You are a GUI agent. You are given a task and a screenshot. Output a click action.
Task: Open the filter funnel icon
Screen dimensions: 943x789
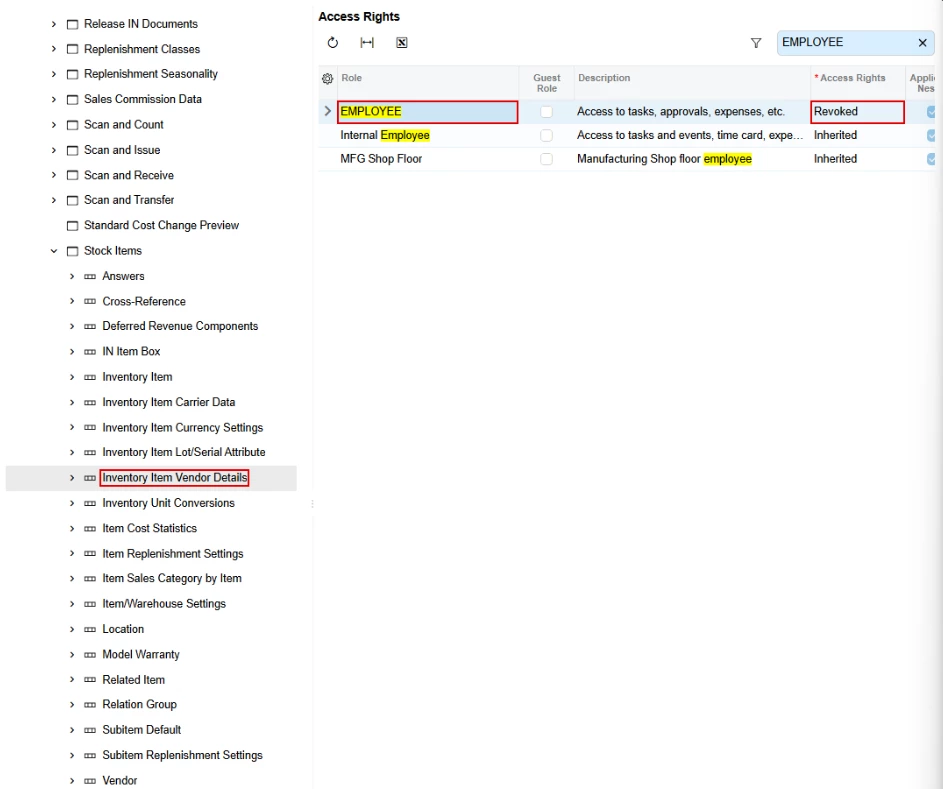(x=756, y=43)
